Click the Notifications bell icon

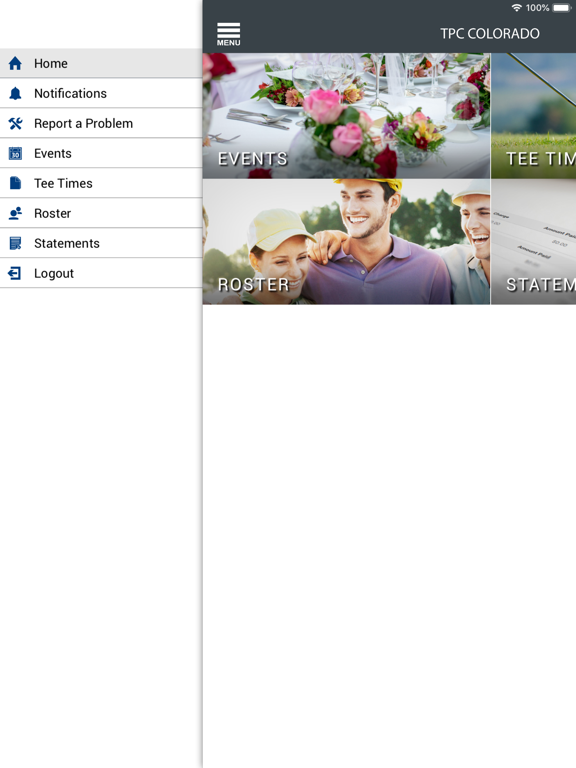(x=15, y=93)
